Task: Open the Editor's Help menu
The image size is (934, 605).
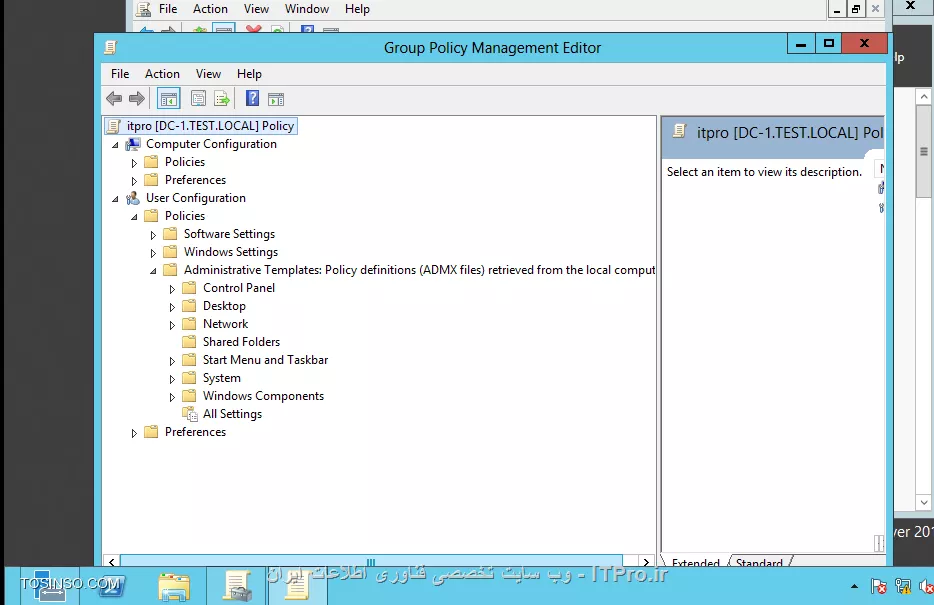Action: click(249, 74)
